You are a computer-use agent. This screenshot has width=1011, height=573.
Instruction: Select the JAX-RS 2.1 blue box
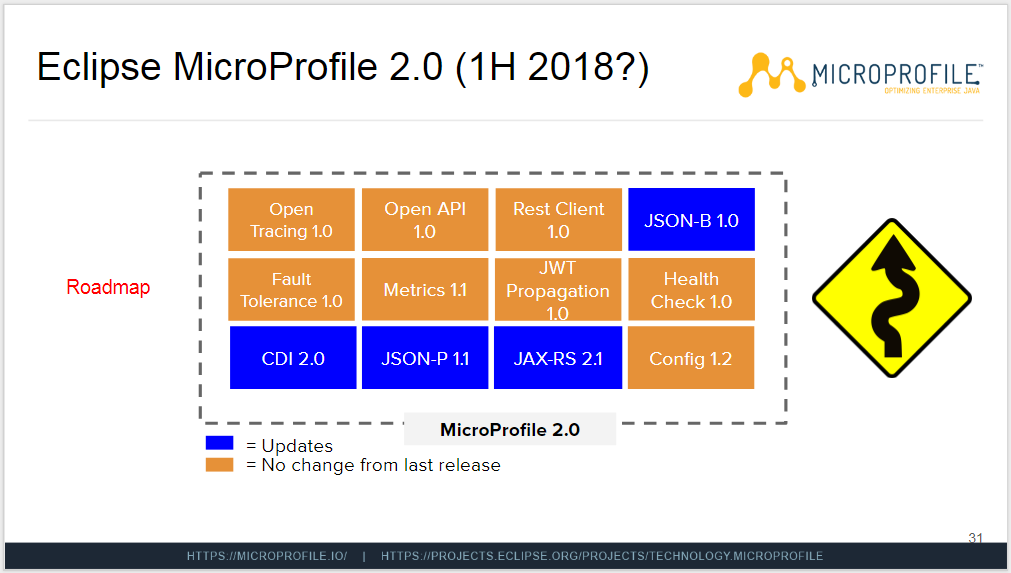pos(558,358)
